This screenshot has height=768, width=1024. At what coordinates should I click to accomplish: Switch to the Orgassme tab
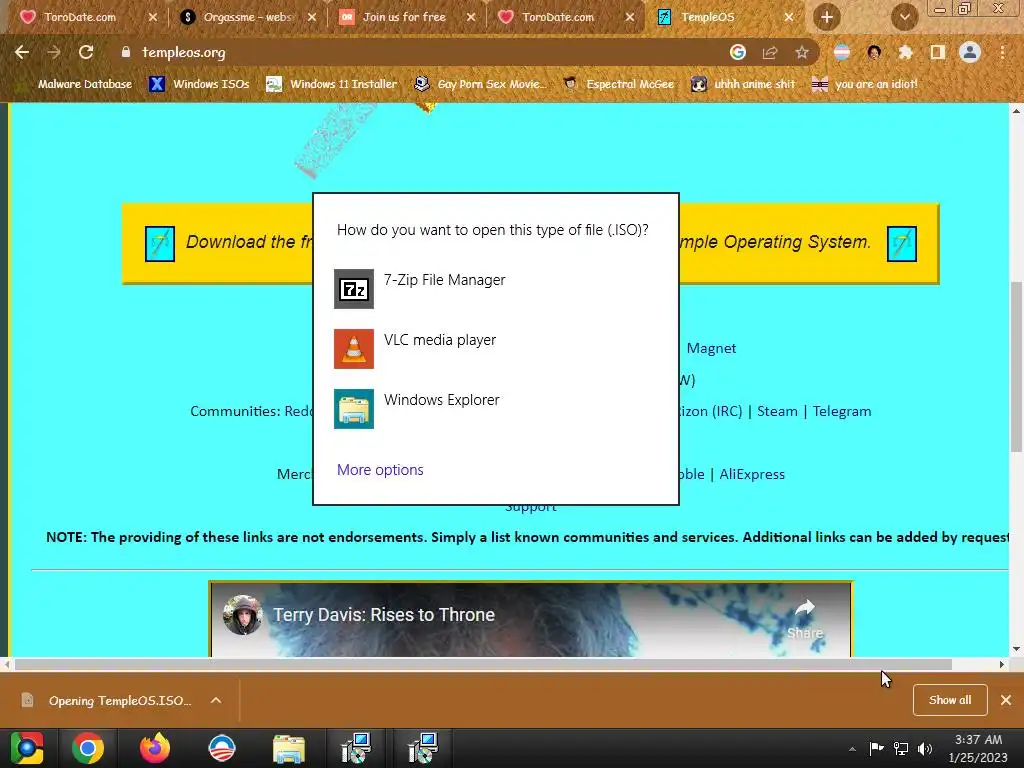238,17
